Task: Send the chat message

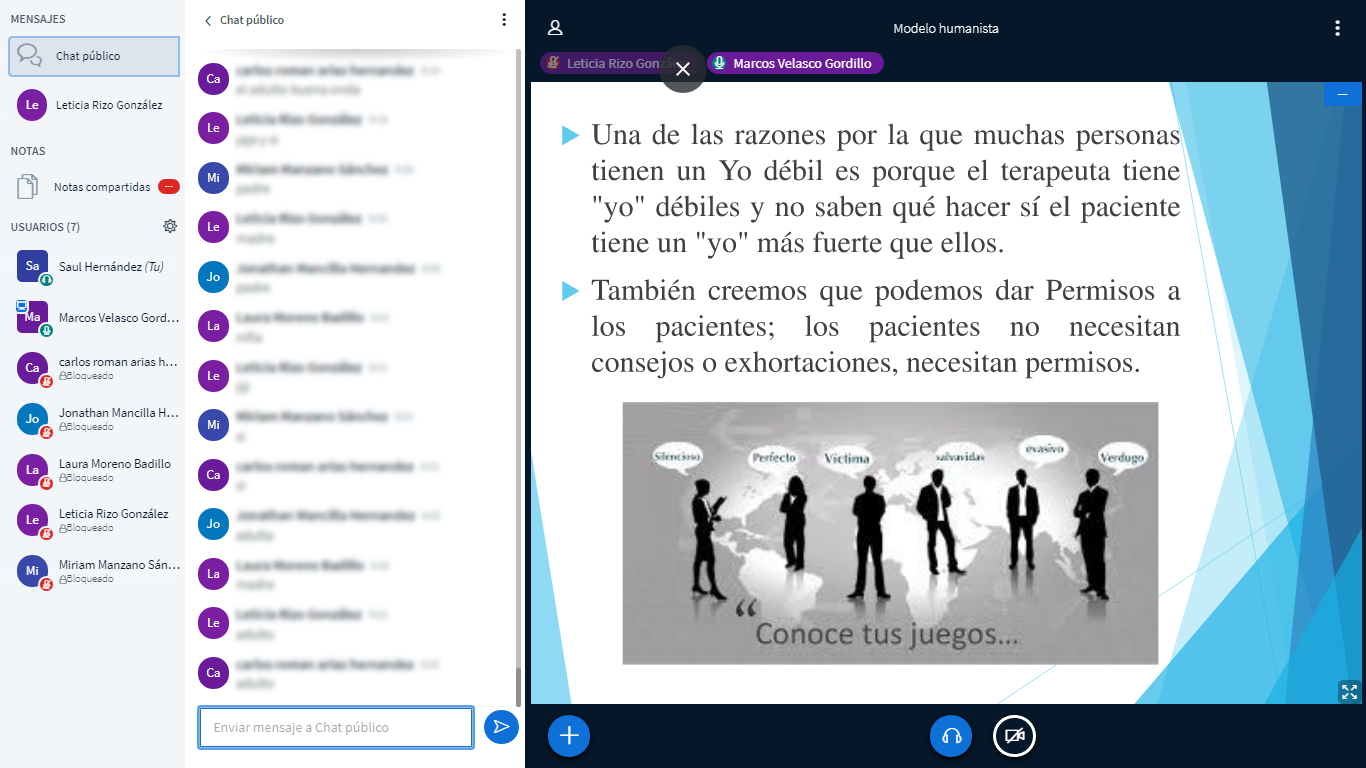Action: tap(501, 727)
